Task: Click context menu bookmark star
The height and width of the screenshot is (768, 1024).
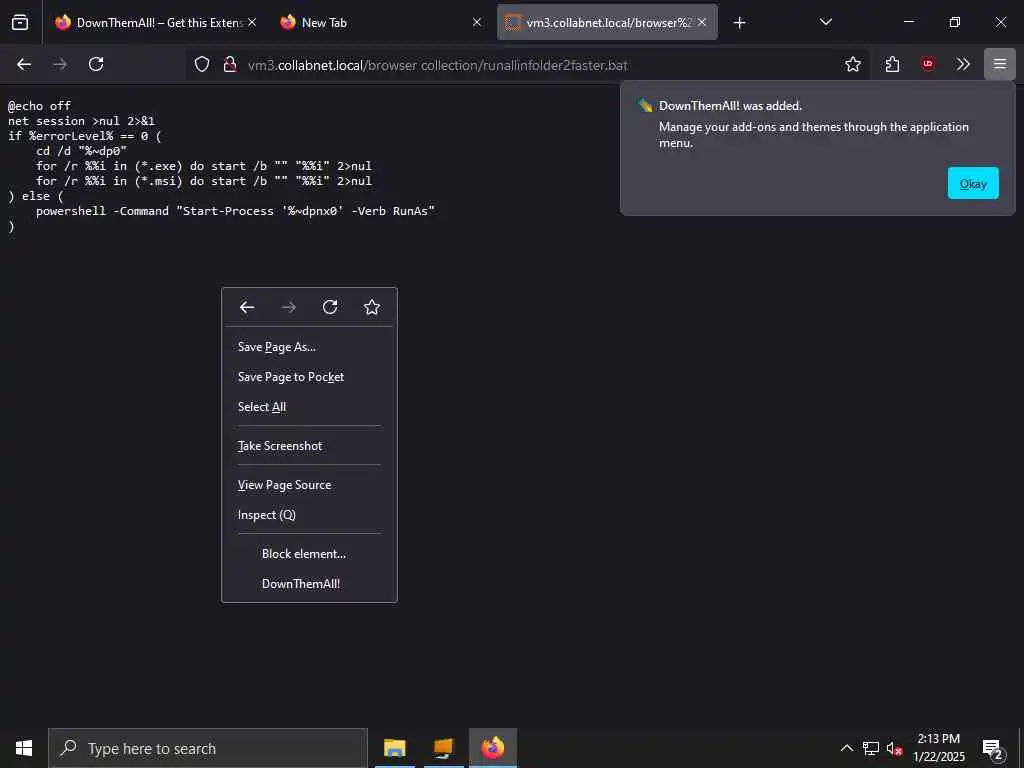Action: click(372, 307)
